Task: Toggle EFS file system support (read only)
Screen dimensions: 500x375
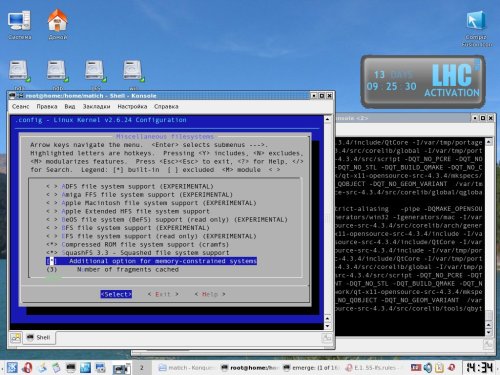Action: (x=151, y=236)
